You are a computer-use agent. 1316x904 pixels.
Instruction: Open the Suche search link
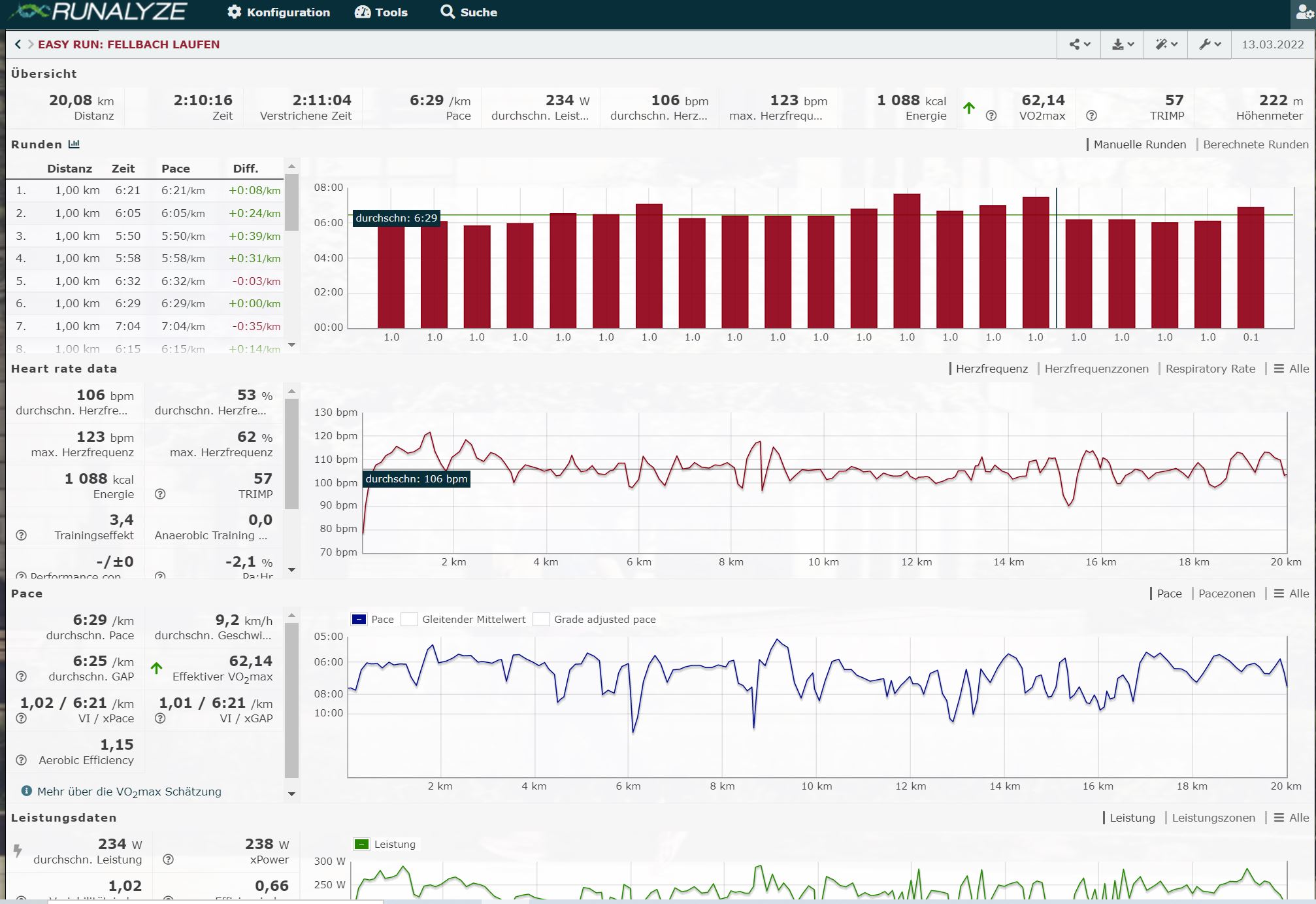pyautogui.click(x=469, y=12)
